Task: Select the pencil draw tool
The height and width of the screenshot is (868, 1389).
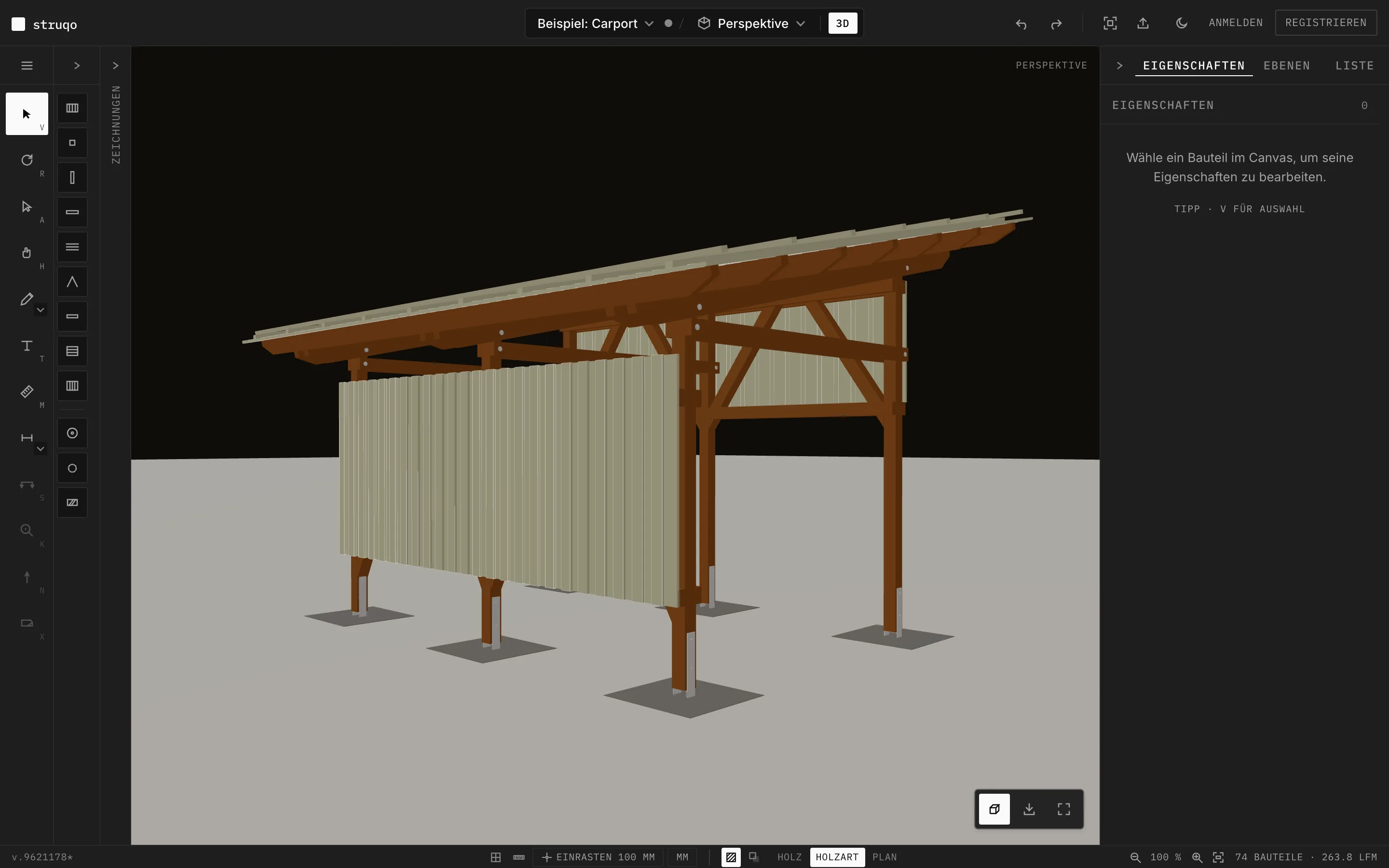Action: pos(27,299)
